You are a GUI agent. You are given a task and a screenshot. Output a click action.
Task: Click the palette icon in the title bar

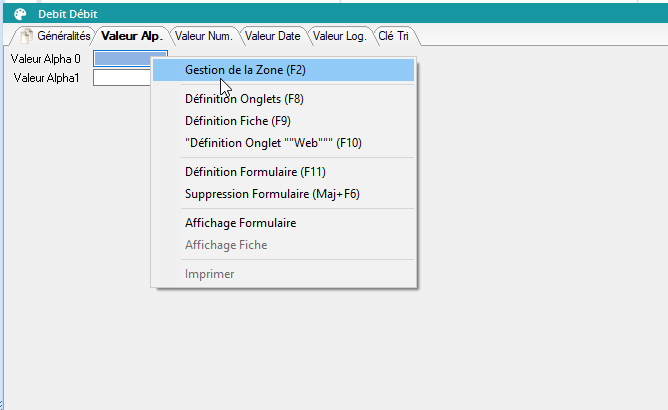[20, 14]
